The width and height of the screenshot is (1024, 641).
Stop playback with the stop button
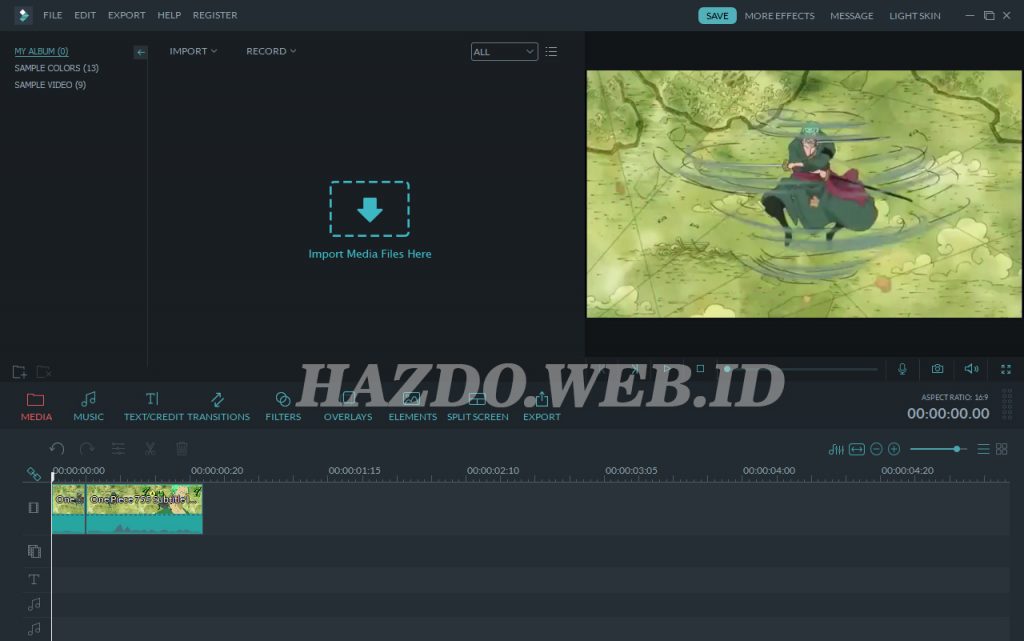700,369
